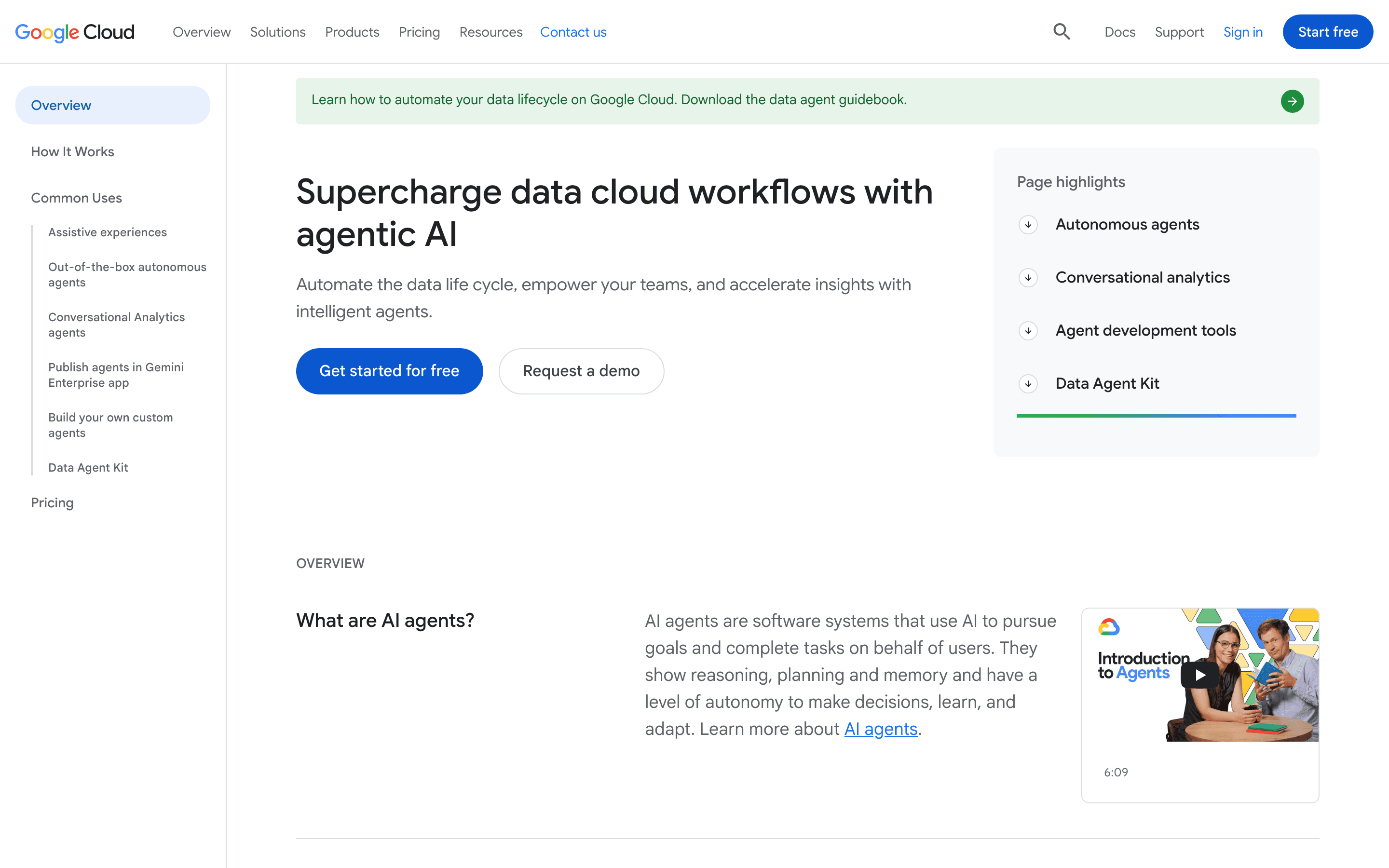Click Agent development tools highlight link

1145,331
